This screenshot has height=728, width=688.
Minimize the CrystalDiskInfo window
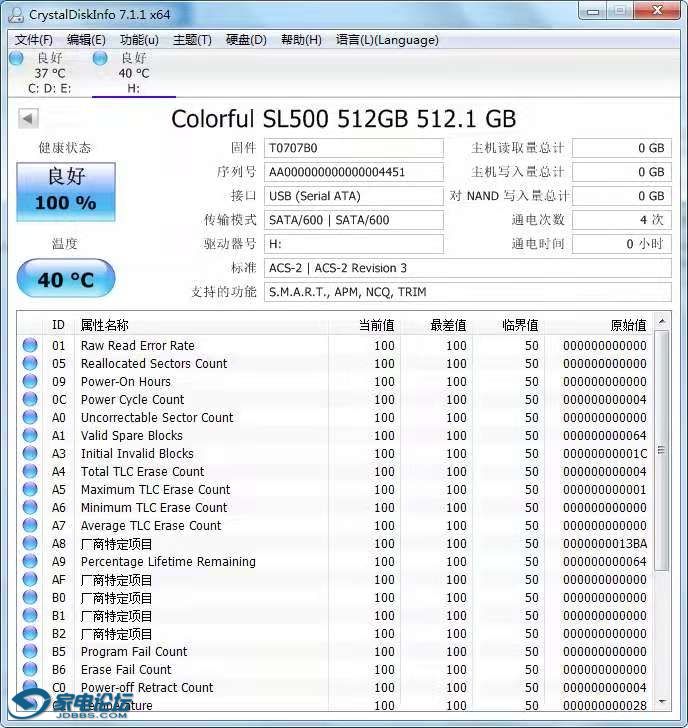593,11
